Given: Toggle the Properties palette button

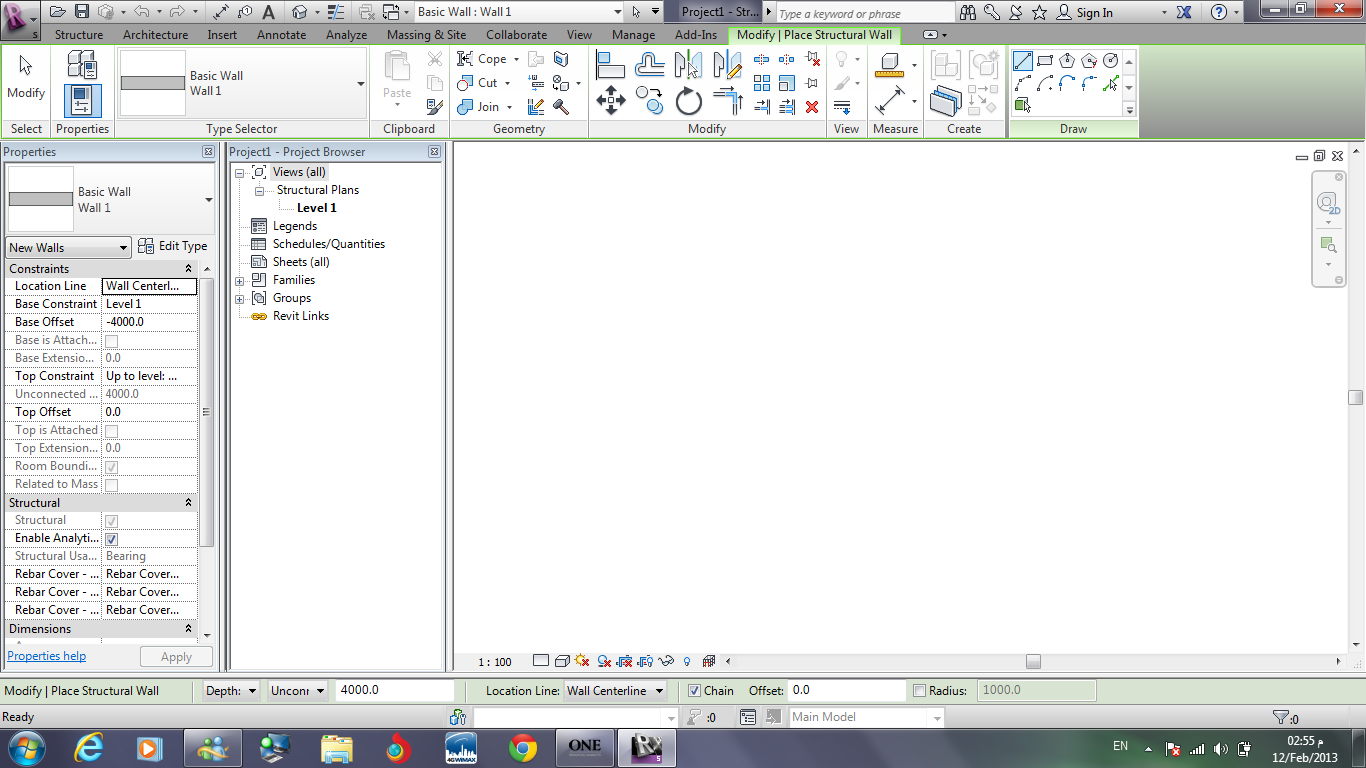Looking at the screenshot, I should point(82,101).
